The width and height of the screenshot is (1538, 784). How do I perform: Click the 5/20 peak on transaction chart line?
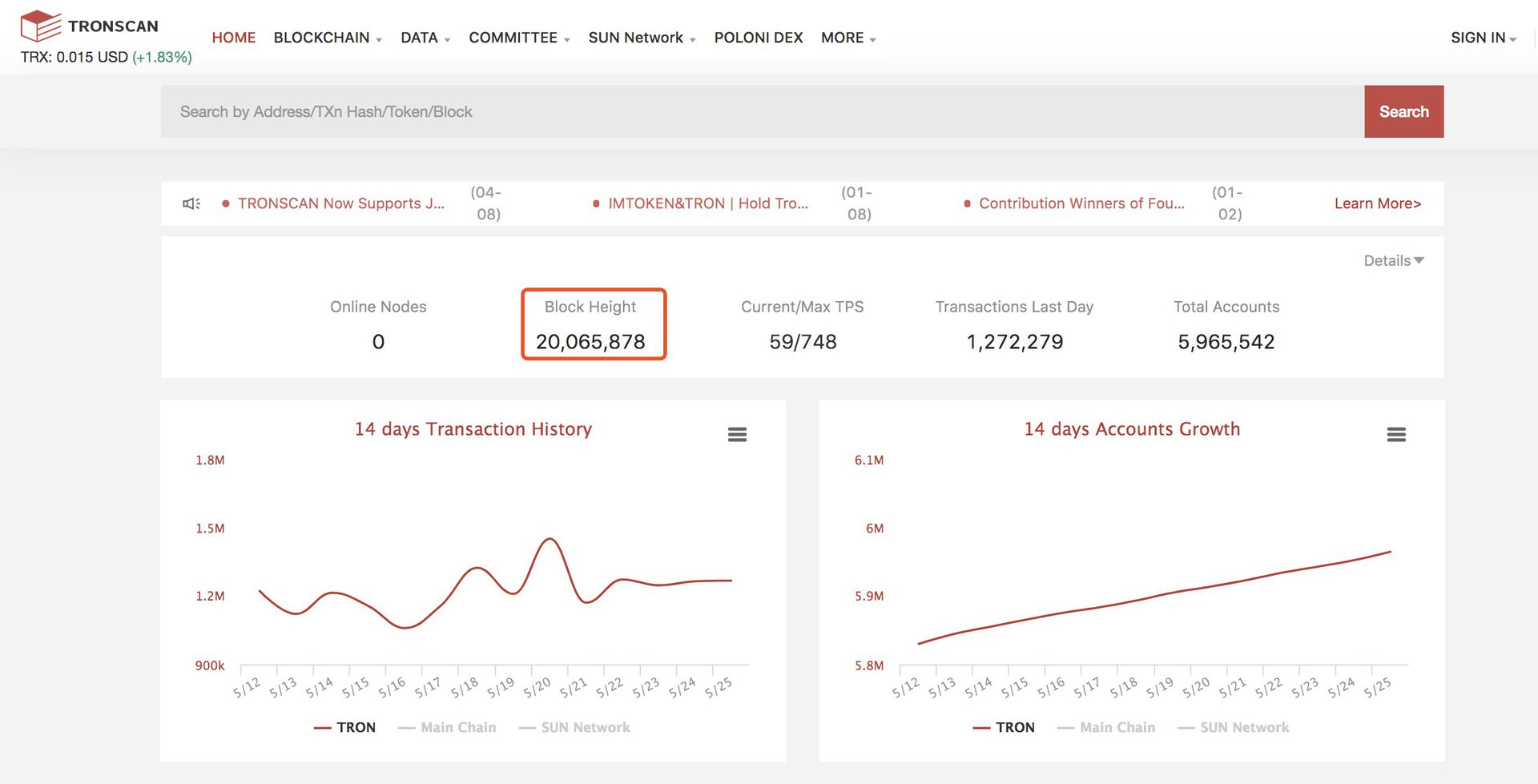point(550,539)
